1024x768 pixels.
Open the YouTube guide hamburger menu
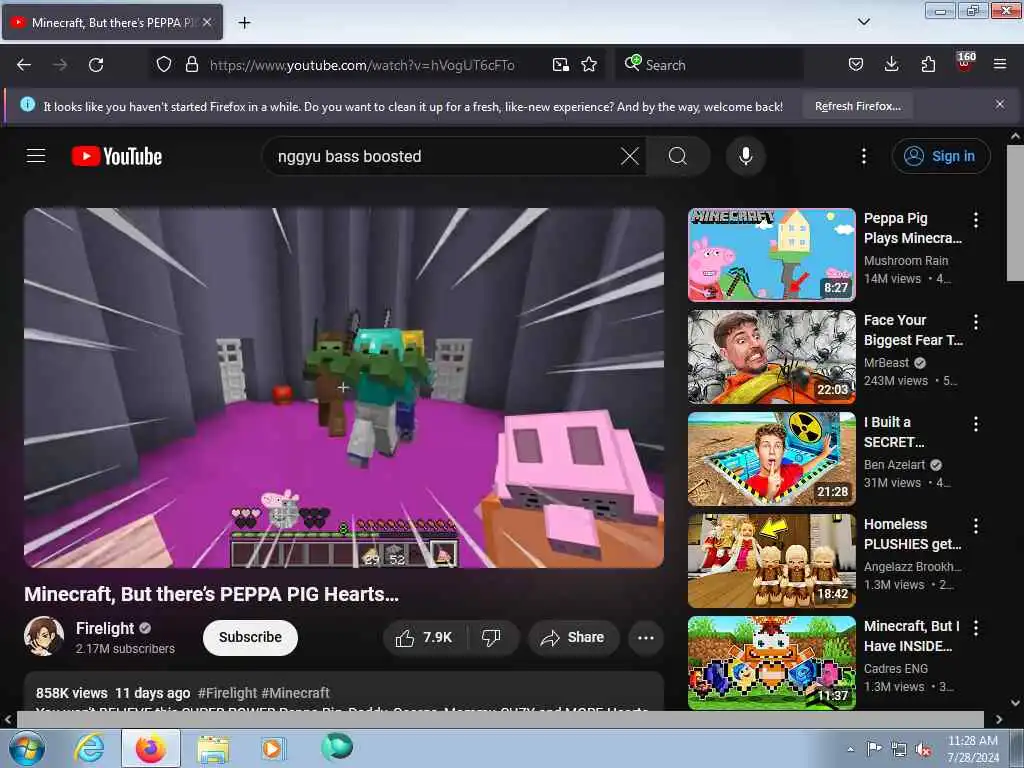[x=36, y=156]
